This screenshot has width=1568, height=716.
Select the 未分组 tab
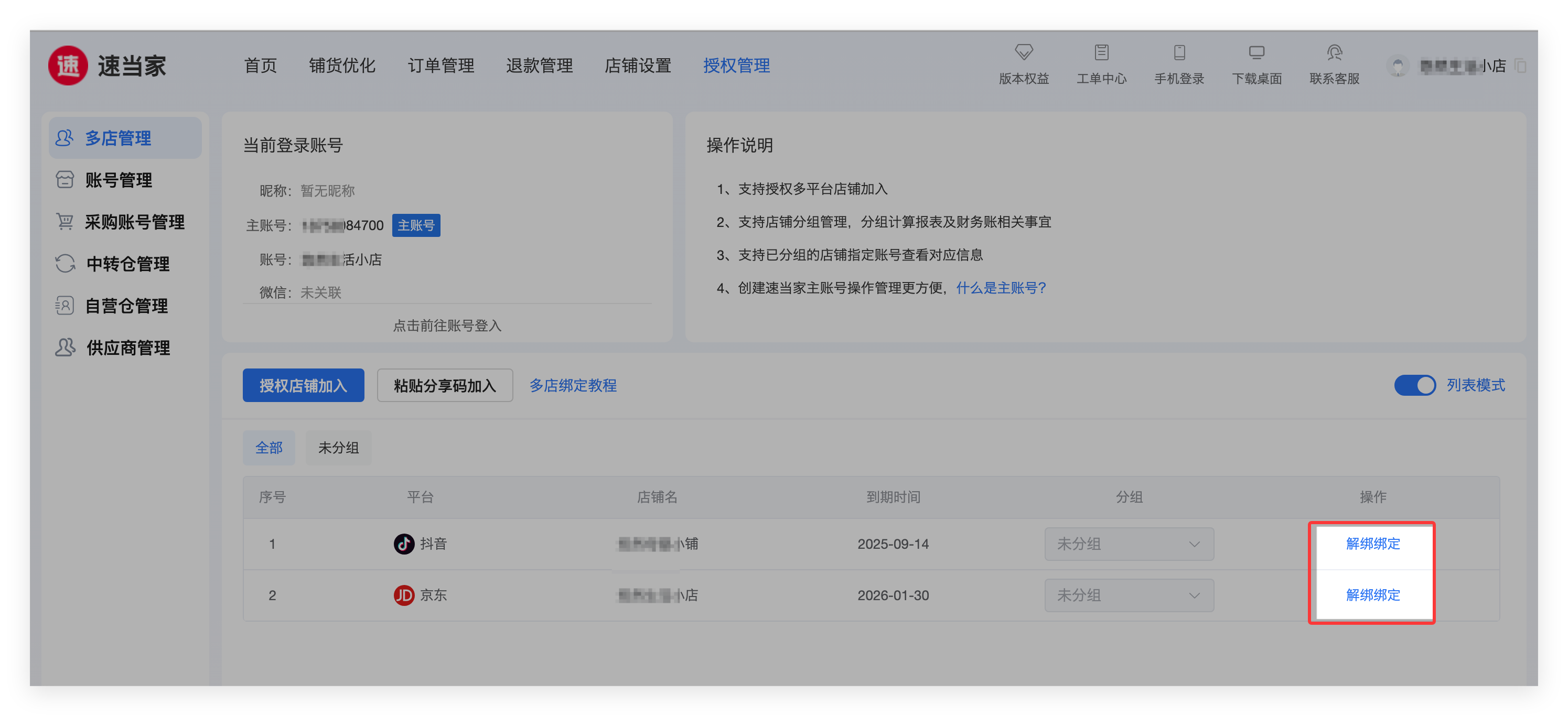(x=338, y=448)
